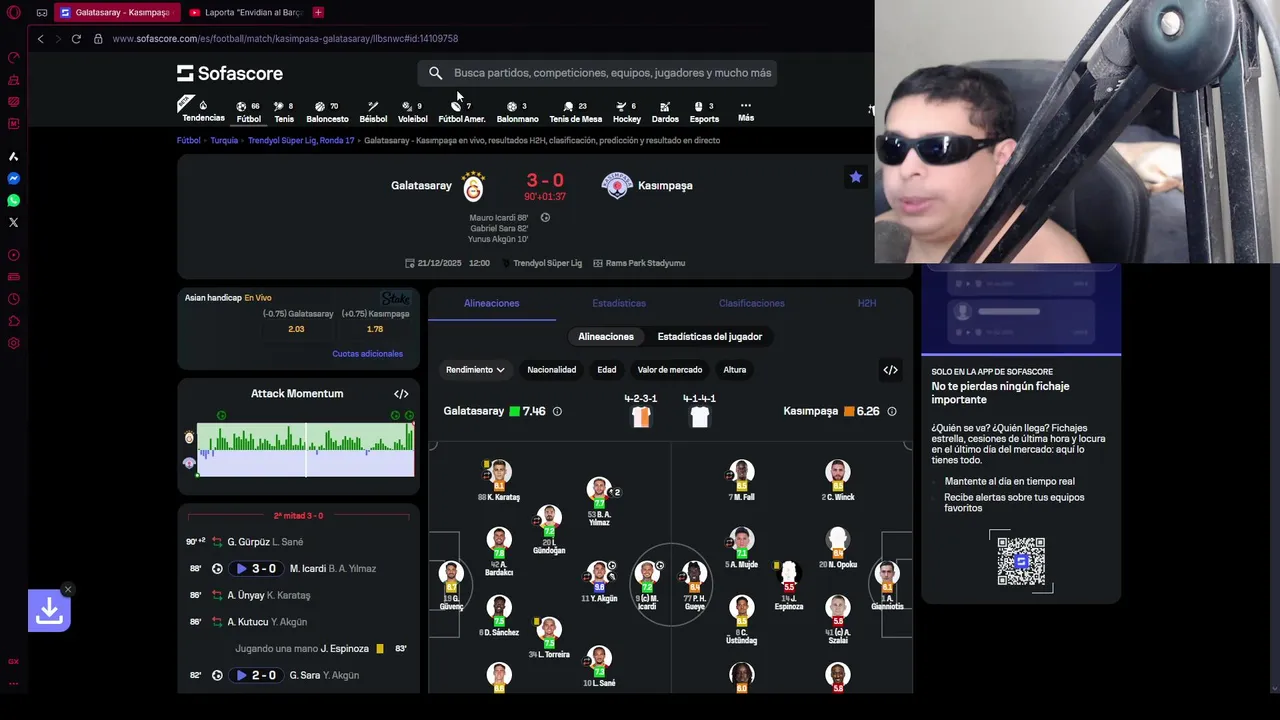Image resolution: width=1280 pixels, height=720 pixels.
Task: Select the Altura filter chip
Action: coord(735,370)
